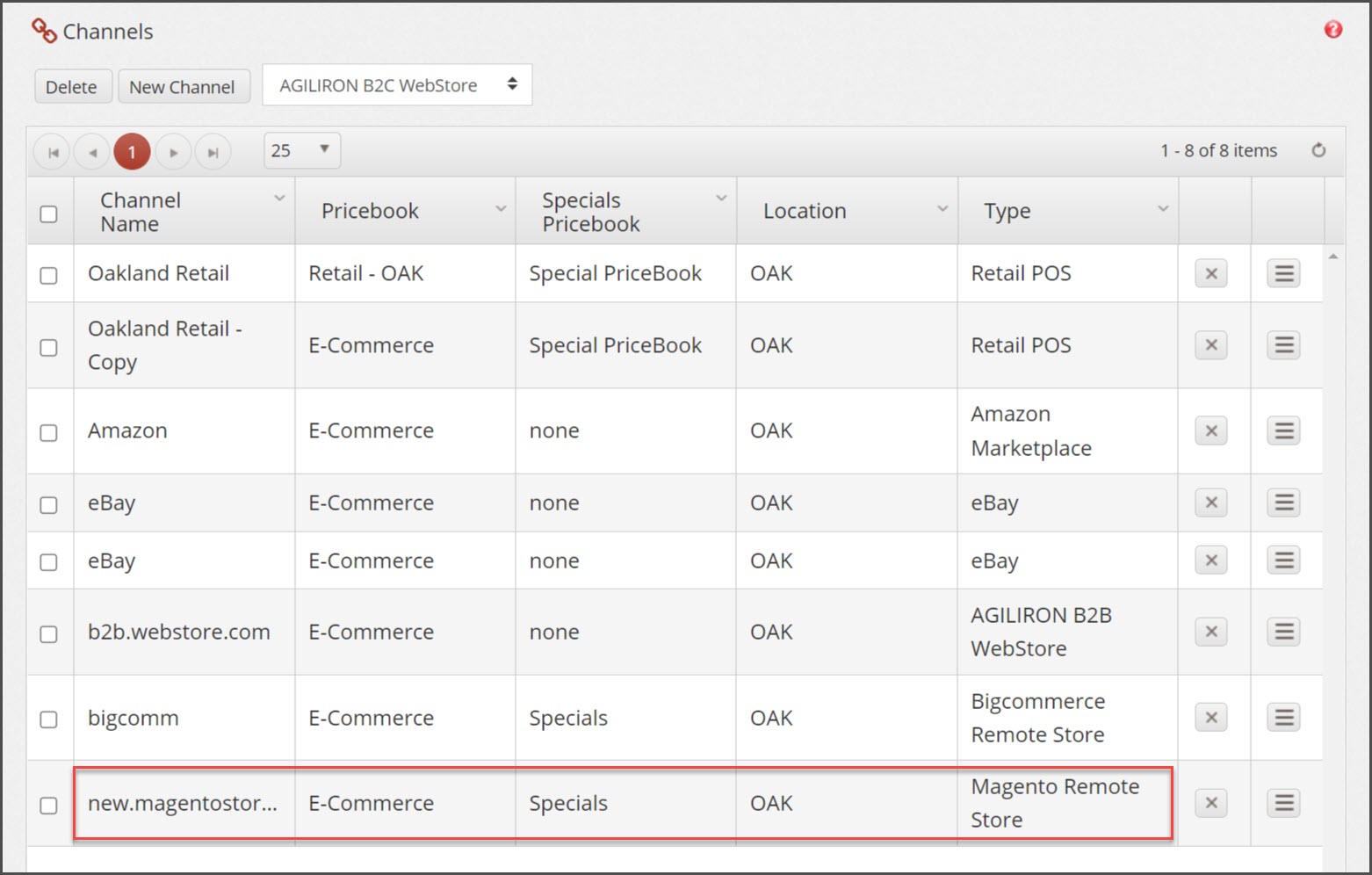Open the Magento Remote Store row menu
1372x875 pixels.
1283,803
